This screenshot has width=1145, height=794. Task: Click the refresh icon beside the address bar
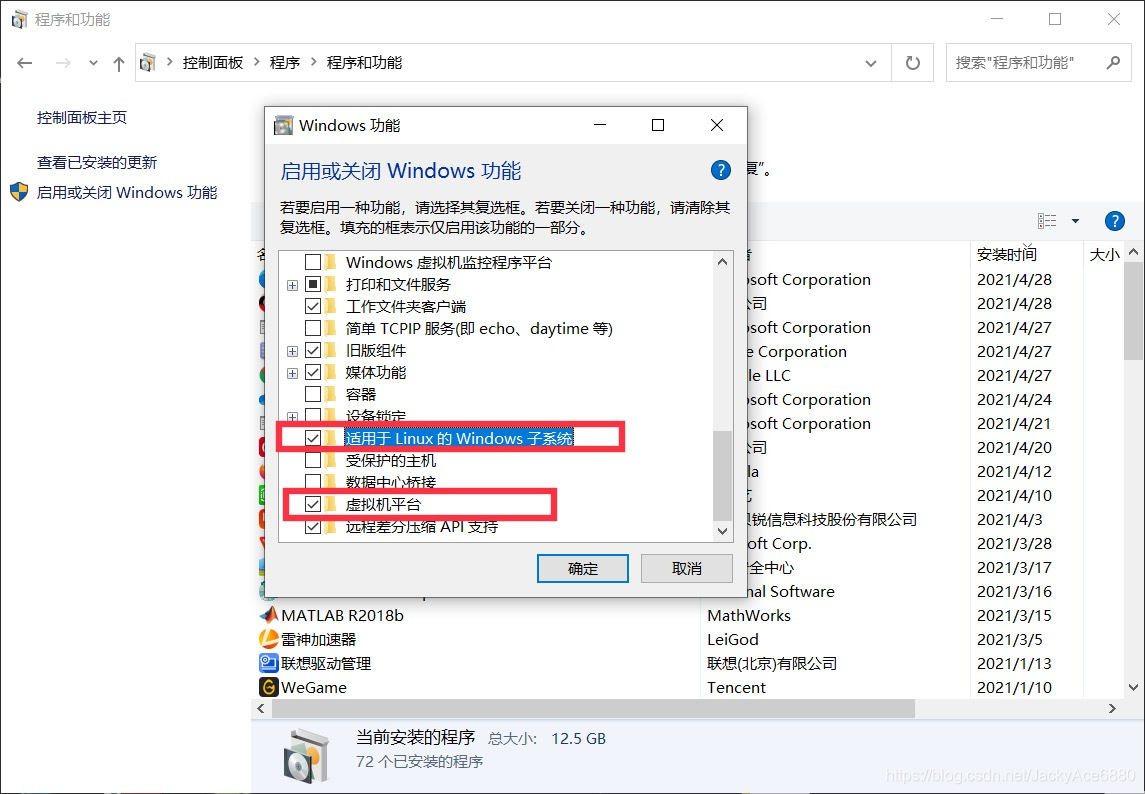point(912,63)
